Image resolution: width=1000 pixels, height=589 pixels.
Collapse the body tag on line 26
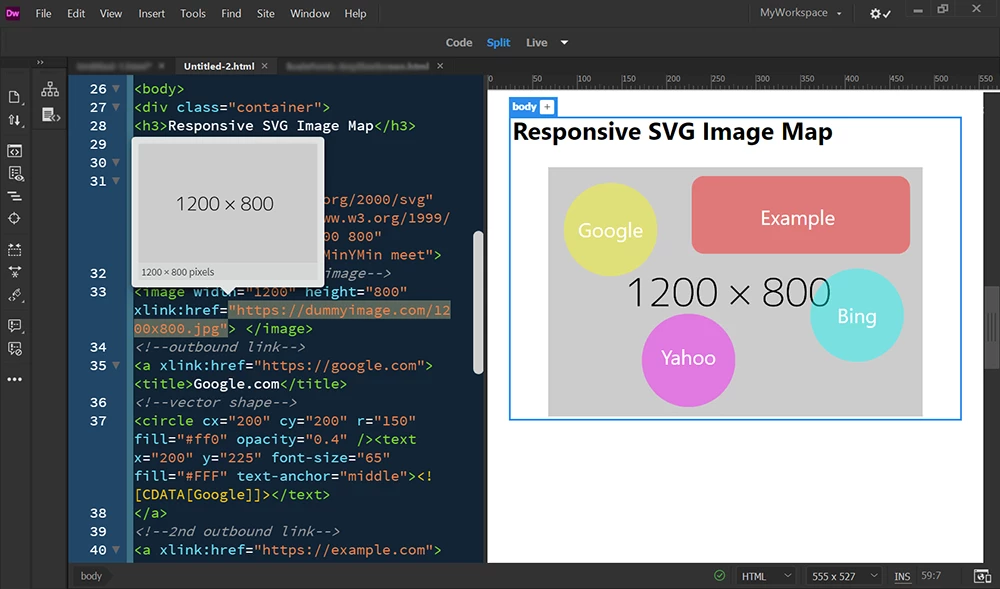click(116, 89)
